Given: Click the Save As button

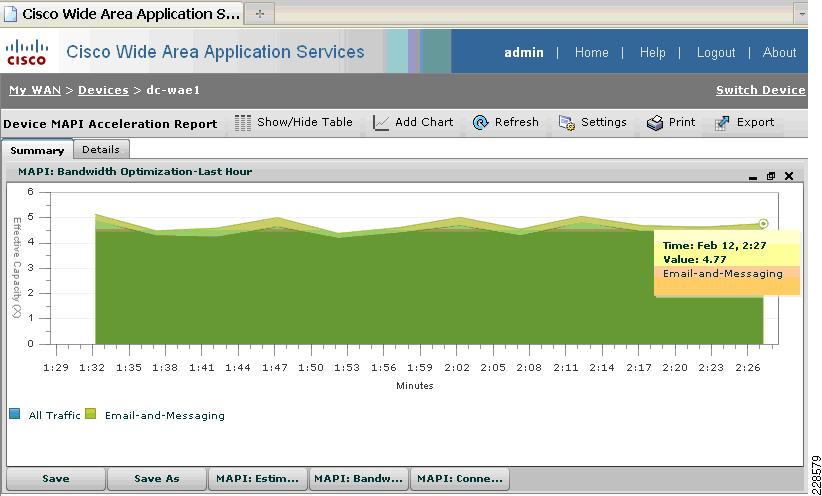Looking at the screenshot, I should tap(156, 479).
